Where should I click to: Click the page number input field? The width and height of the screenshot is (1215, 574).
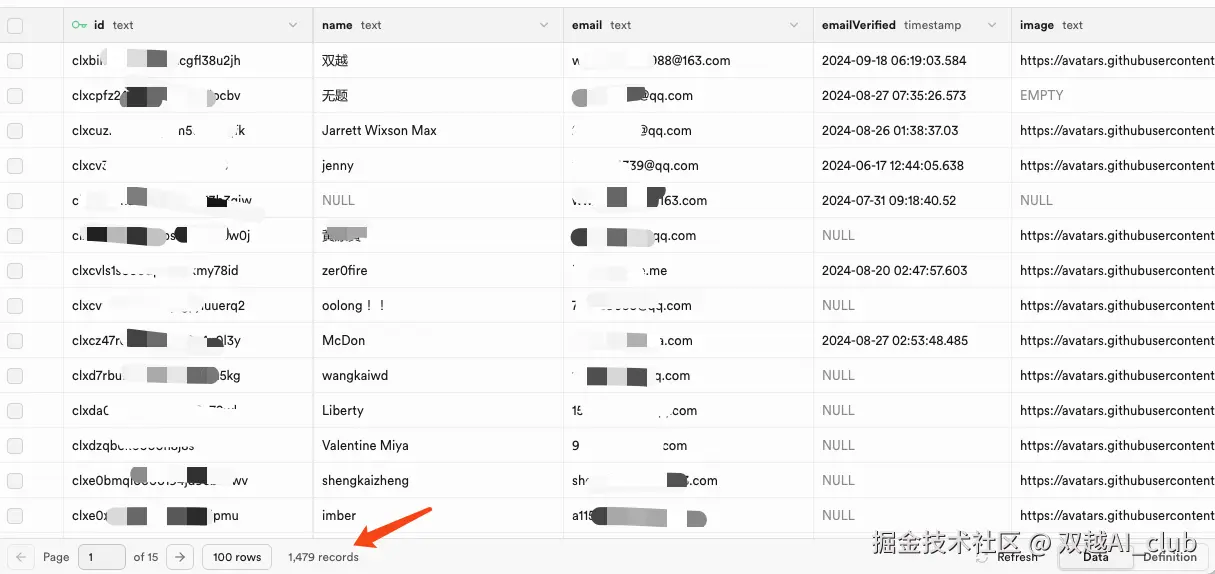103,557
